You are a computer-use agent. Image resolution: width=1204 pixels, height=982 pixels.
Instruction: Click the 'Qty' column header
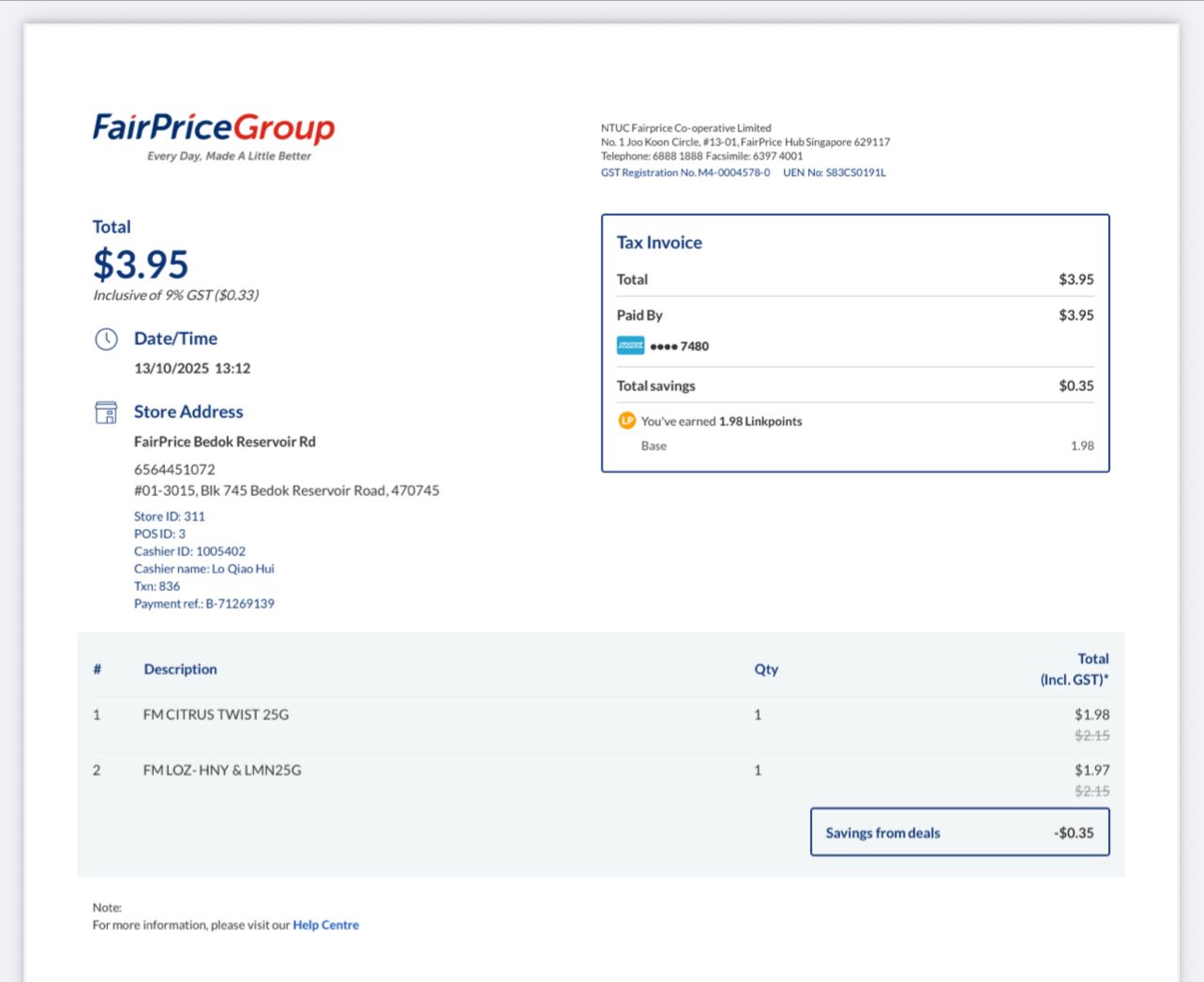point(766,670)
